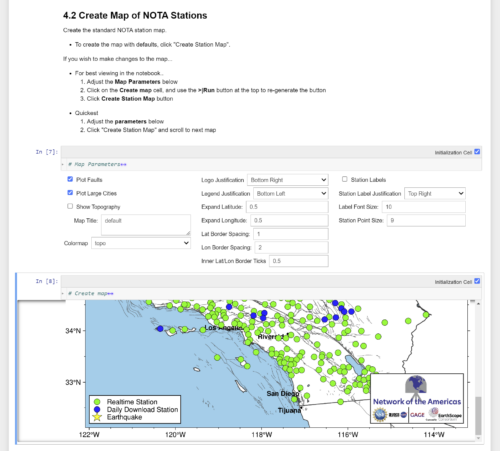Viewport: 500px width, 451px height.
Task: Open the Logo Justification dropdown
Action: (288, 180)
